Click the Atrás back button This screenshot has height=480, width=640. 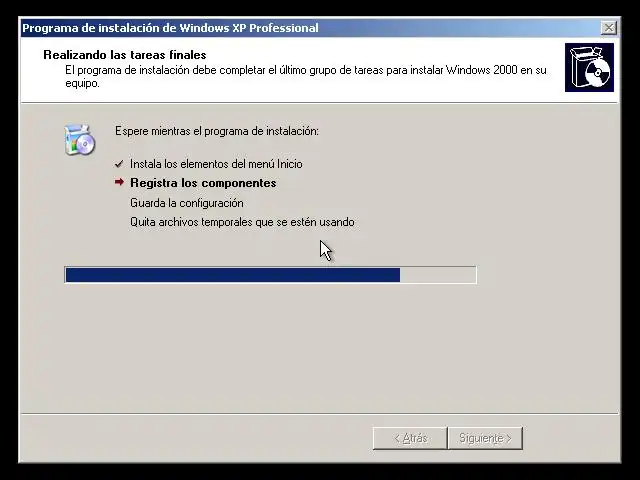(410, 438)
